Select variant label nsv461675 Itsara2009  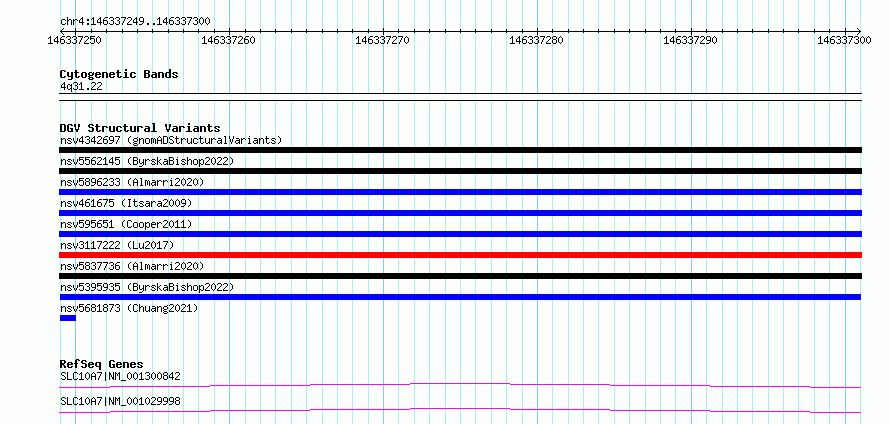pos(126,203)
